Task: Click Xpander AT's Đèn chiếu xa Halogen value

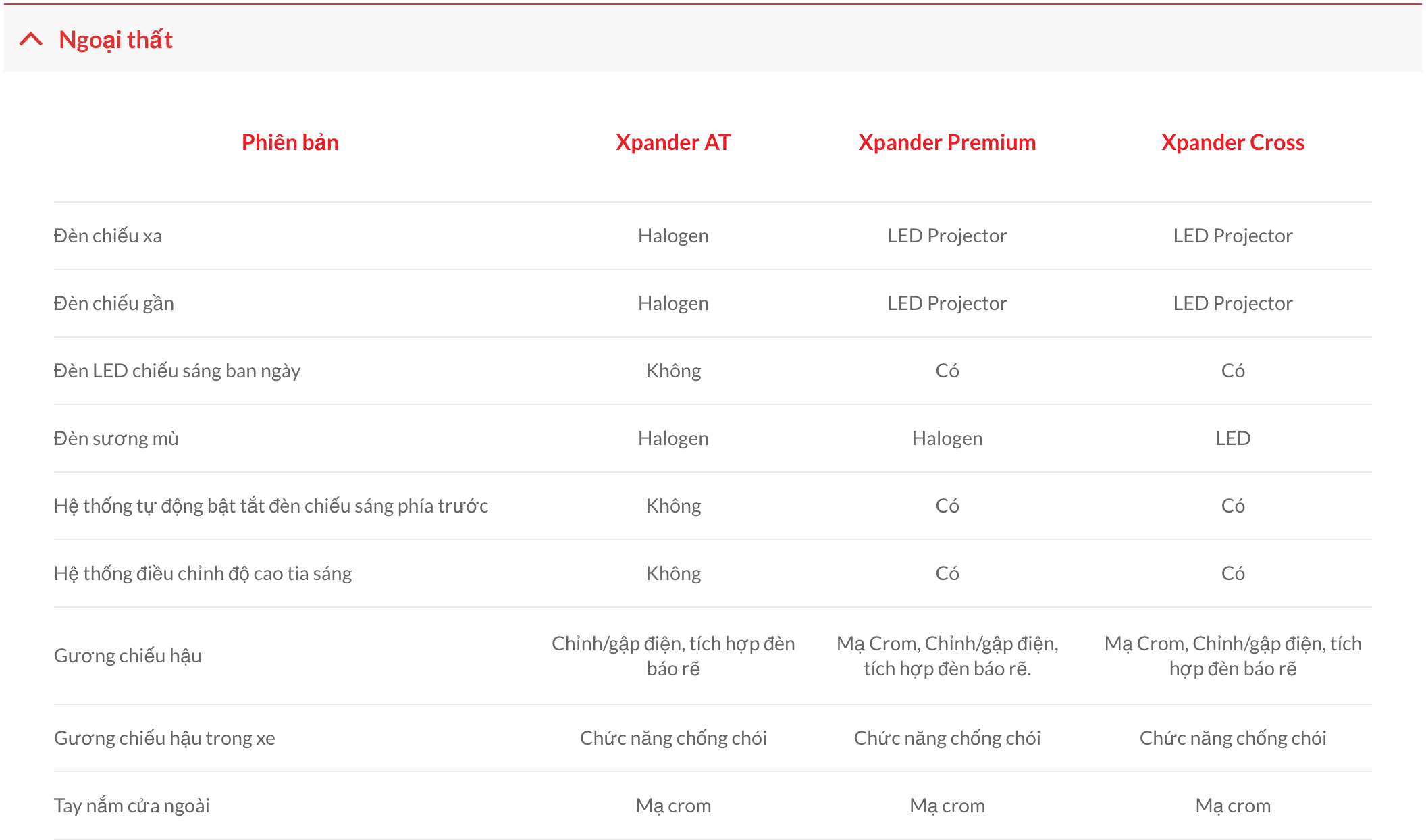Action: coord(673,236)
